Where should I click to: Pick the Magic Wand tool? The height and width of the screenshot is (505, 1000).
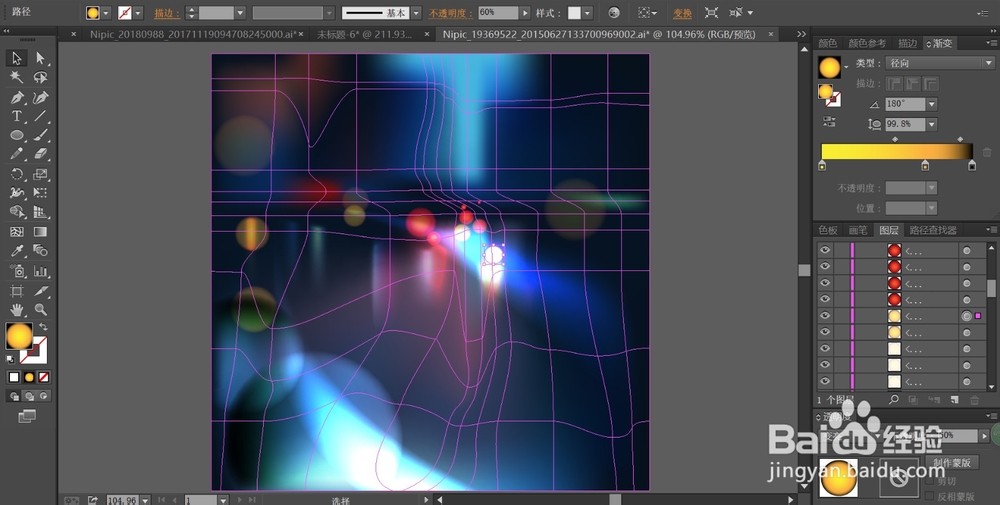pyautogui.click(x=17, y=78)
